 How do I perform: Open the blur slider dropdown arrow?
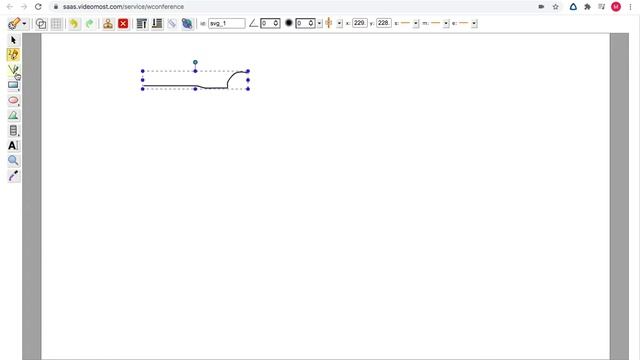point(320,23)
